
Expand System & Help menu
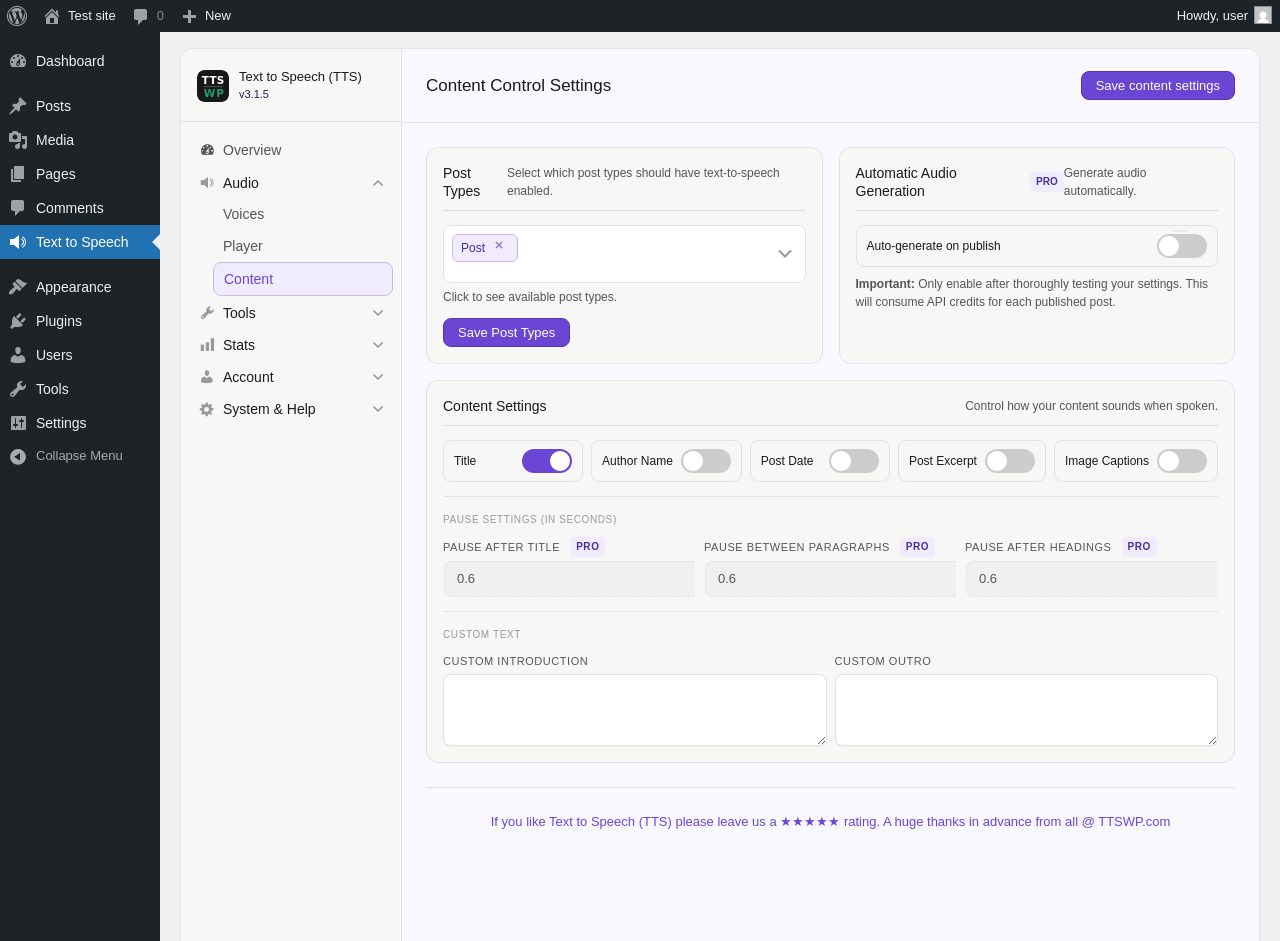point(378,409)
